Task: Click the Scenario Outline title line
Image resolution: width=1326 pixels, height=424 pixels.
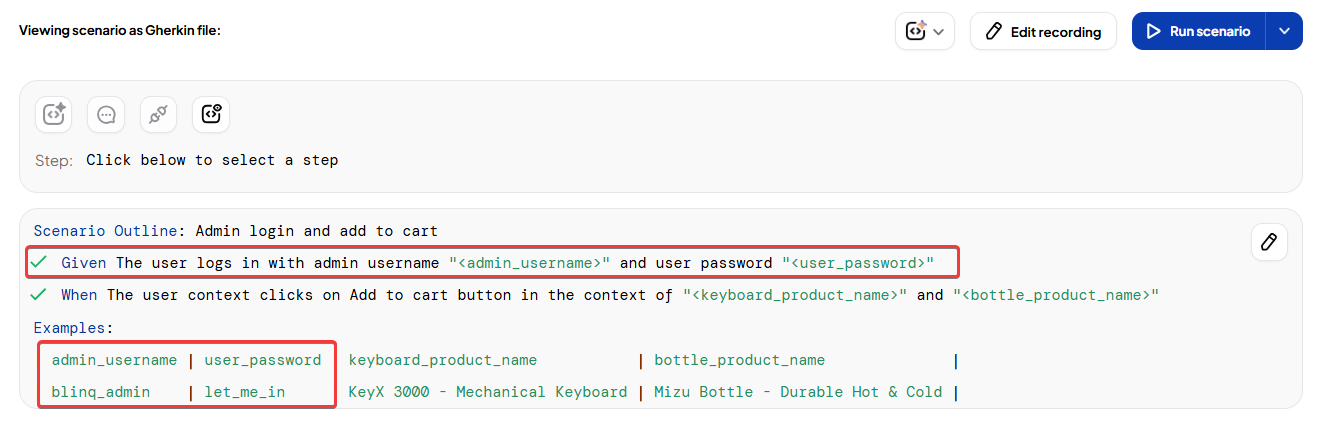Action: (235, 231)
